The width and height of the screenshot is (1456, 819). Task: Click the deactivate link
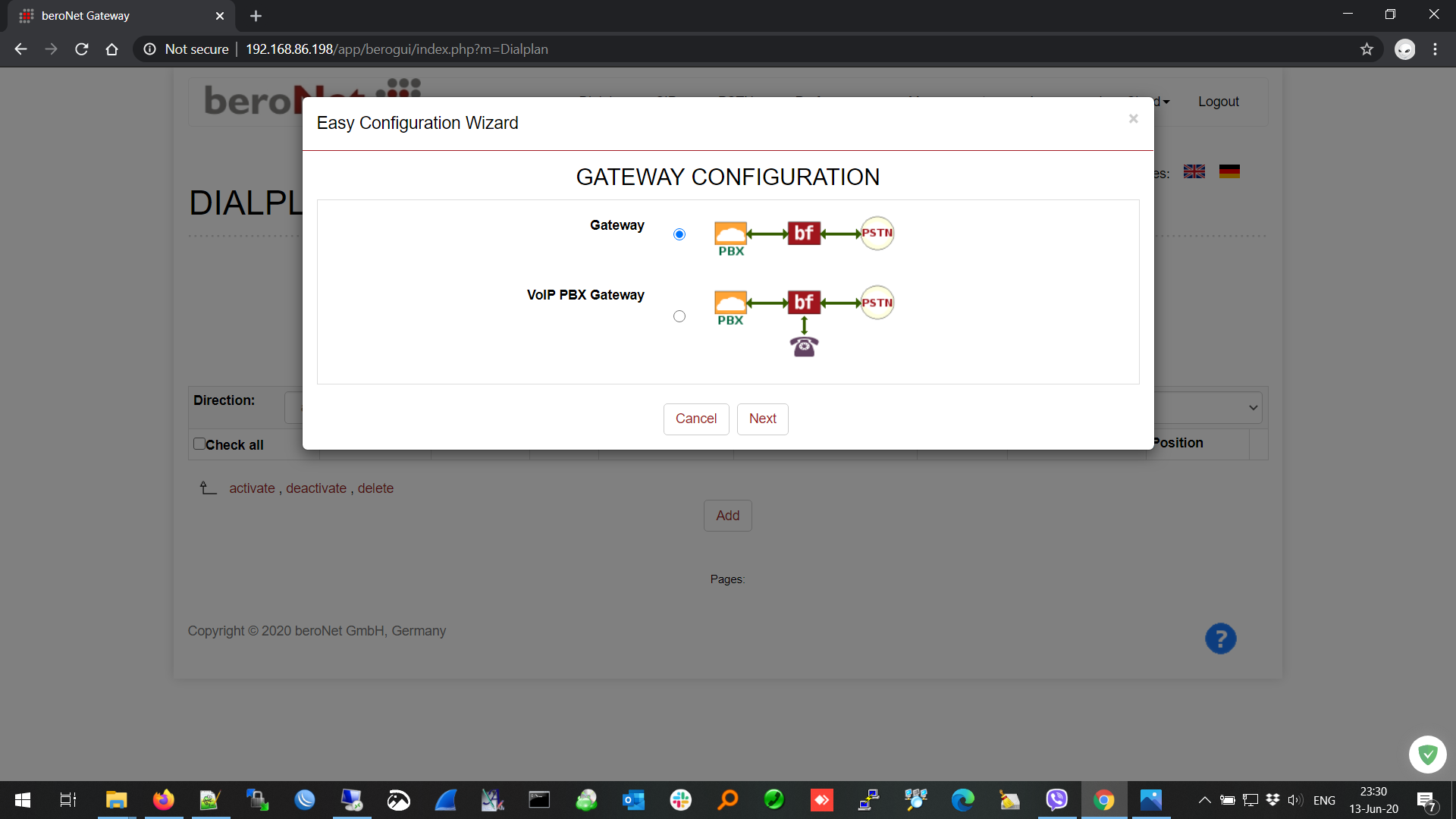[x=315, y=488]
